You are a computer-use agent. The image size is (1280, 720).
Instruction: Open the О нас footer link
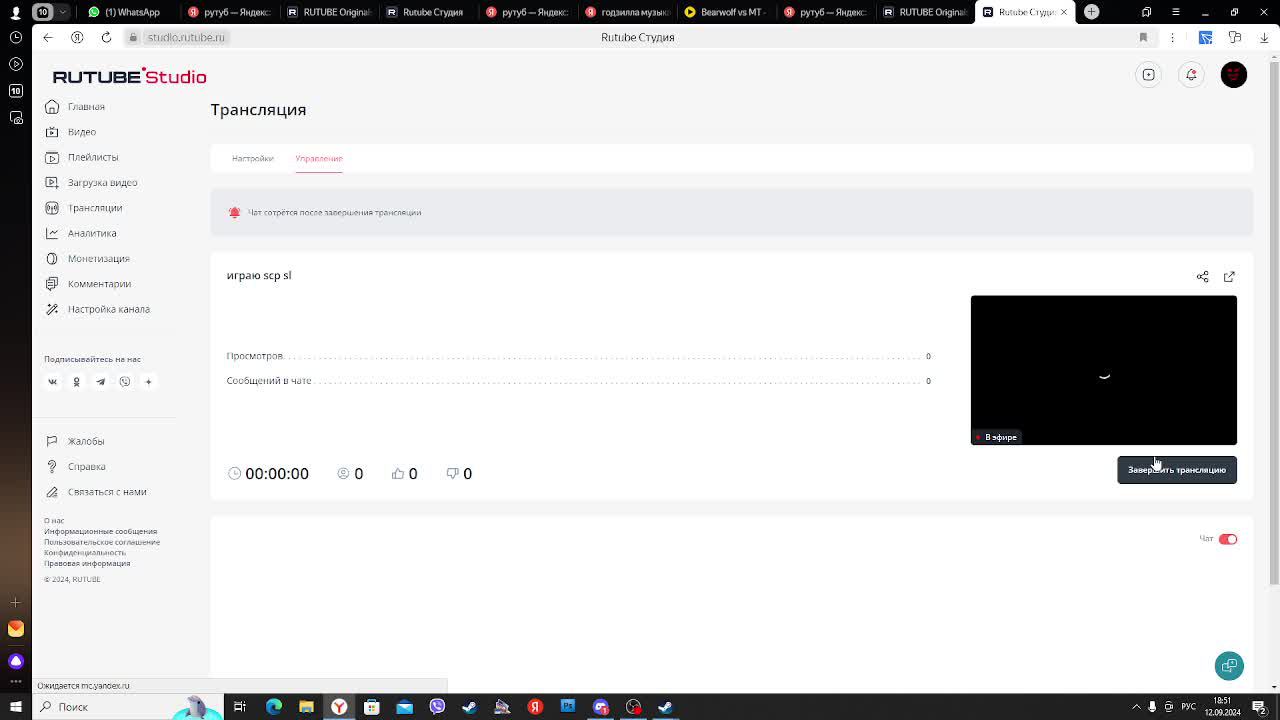click(x=54, y=521)
